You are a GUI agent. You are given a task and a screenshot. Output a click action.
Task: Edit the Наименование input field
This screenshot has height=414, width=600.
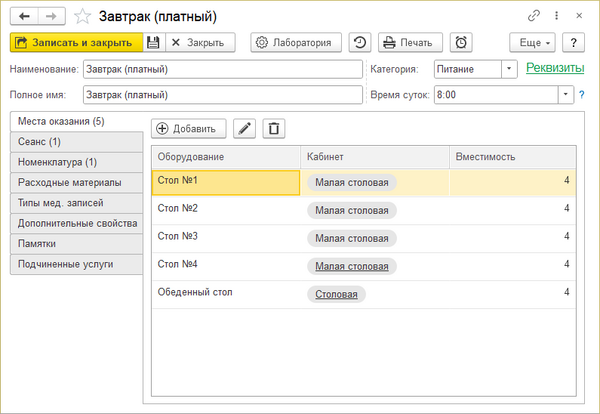223,69
